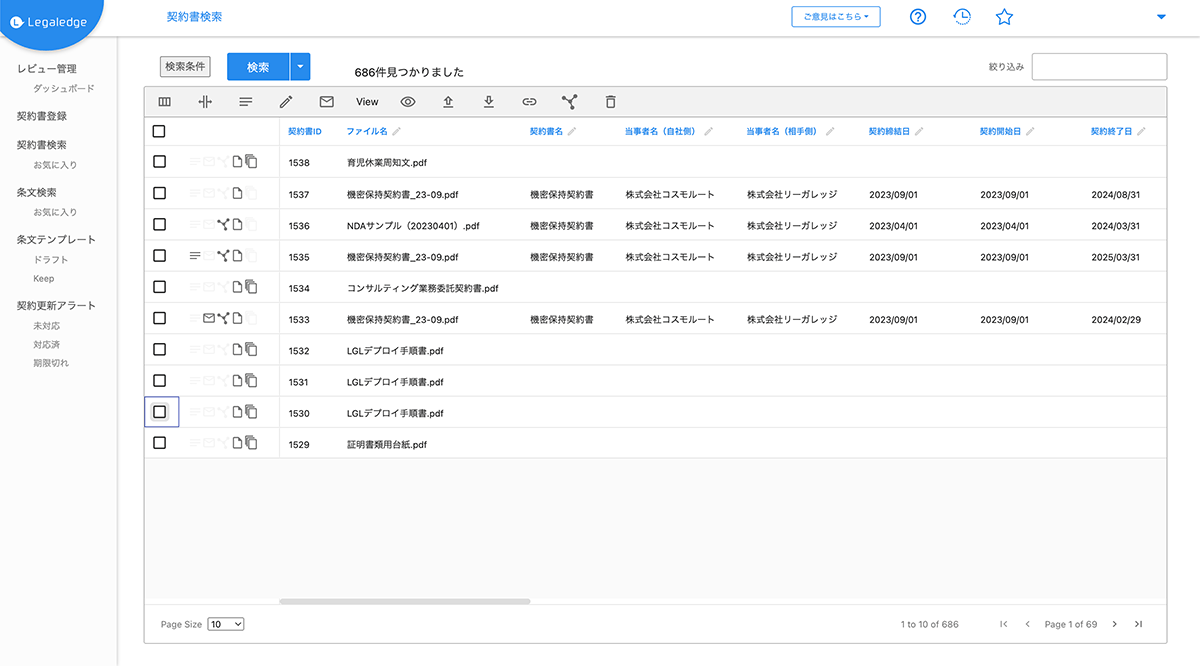The height and width of the screenshot is (666, 1200).
Task: Click the trash delete icon in toolbar
Action: click(x=611, y=102)
